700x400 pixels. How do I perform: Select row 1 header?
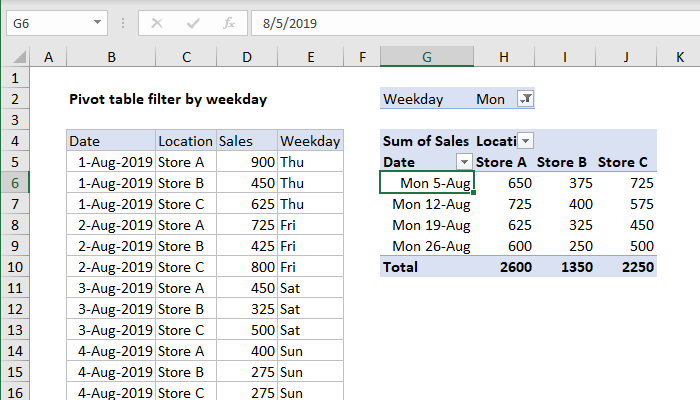15,78
